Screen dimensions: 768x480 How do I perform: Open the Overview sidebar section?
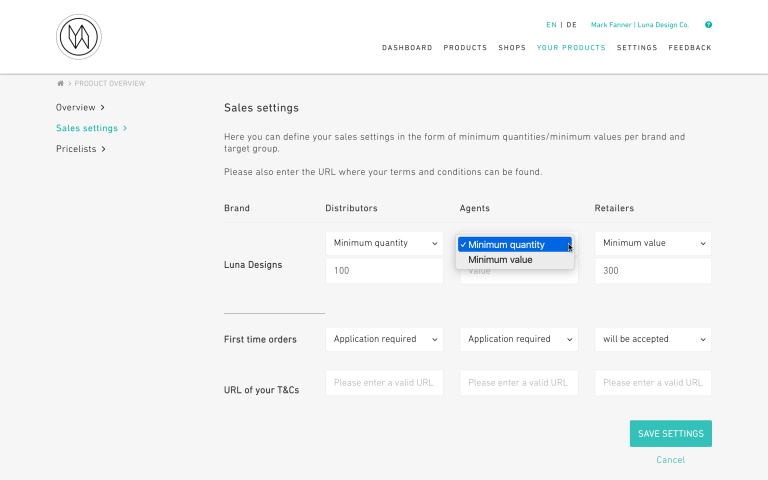[80, 107]
